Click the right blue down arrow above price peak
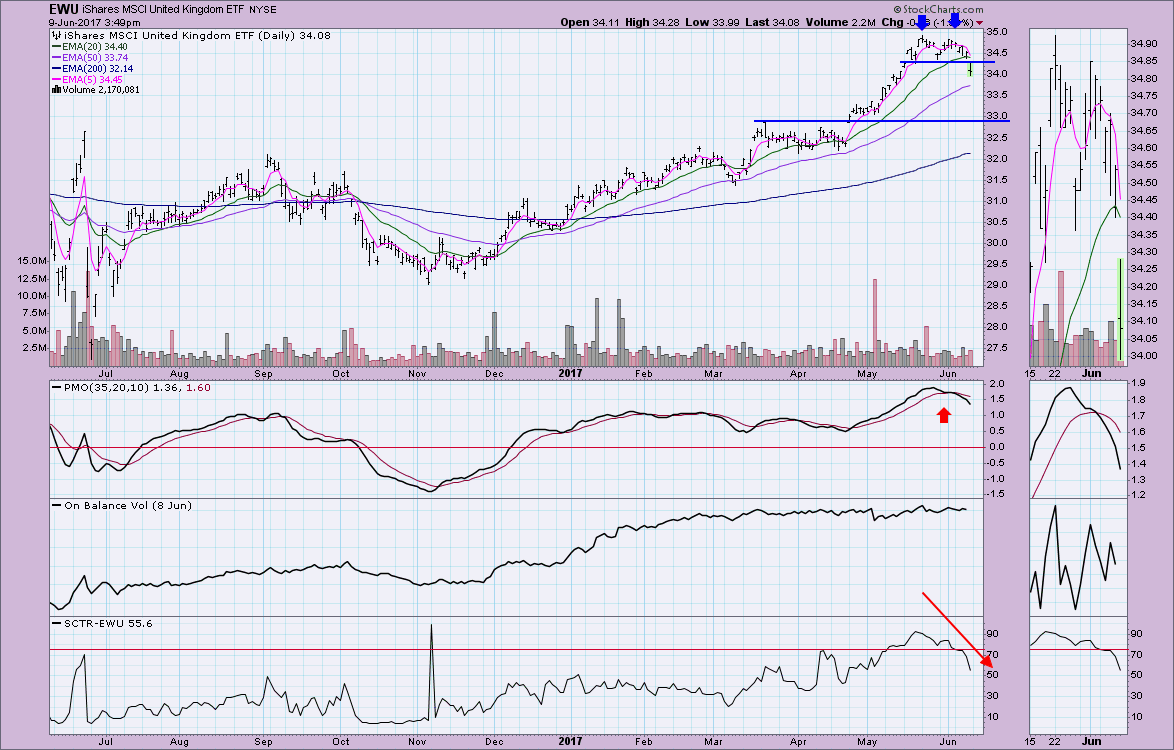The image size is (1174, 750). pyautogui.click(x=955, y=21)
